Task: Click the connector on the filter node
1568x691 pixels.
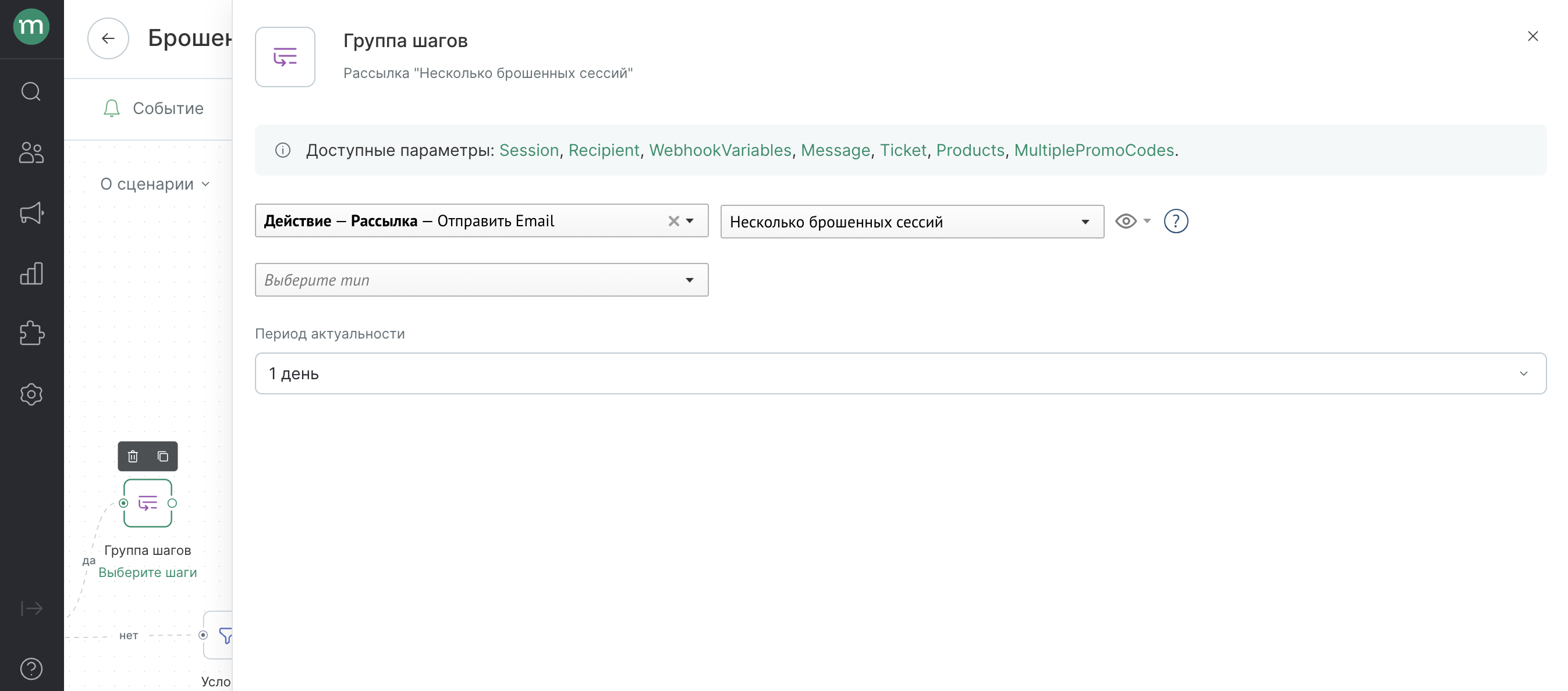Action: pyautogui.click(x=203, y=635)
